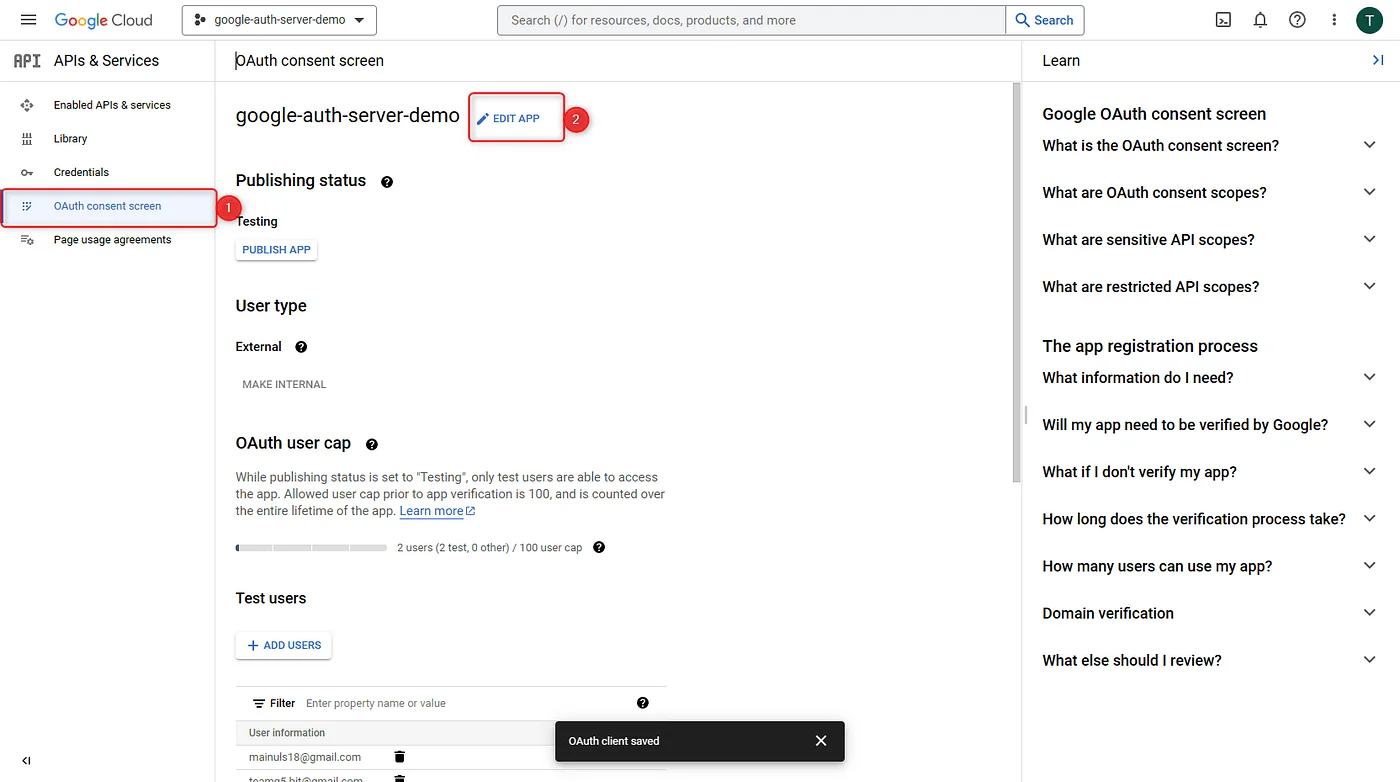Screen dimensions: 1400x782
Task: Select mainuls18@gmail.com table row text
Action: [305, 757]
